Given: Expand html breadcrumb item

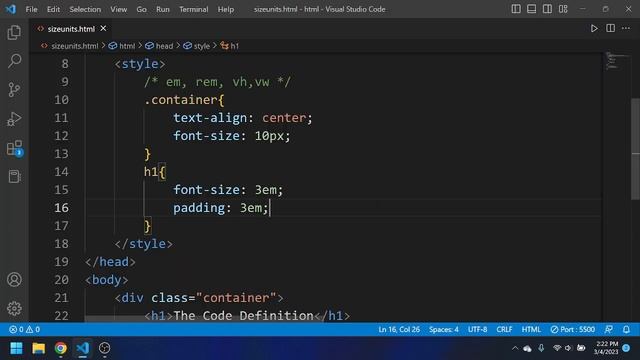Looking at the screenshot, I should pos(122,46).
